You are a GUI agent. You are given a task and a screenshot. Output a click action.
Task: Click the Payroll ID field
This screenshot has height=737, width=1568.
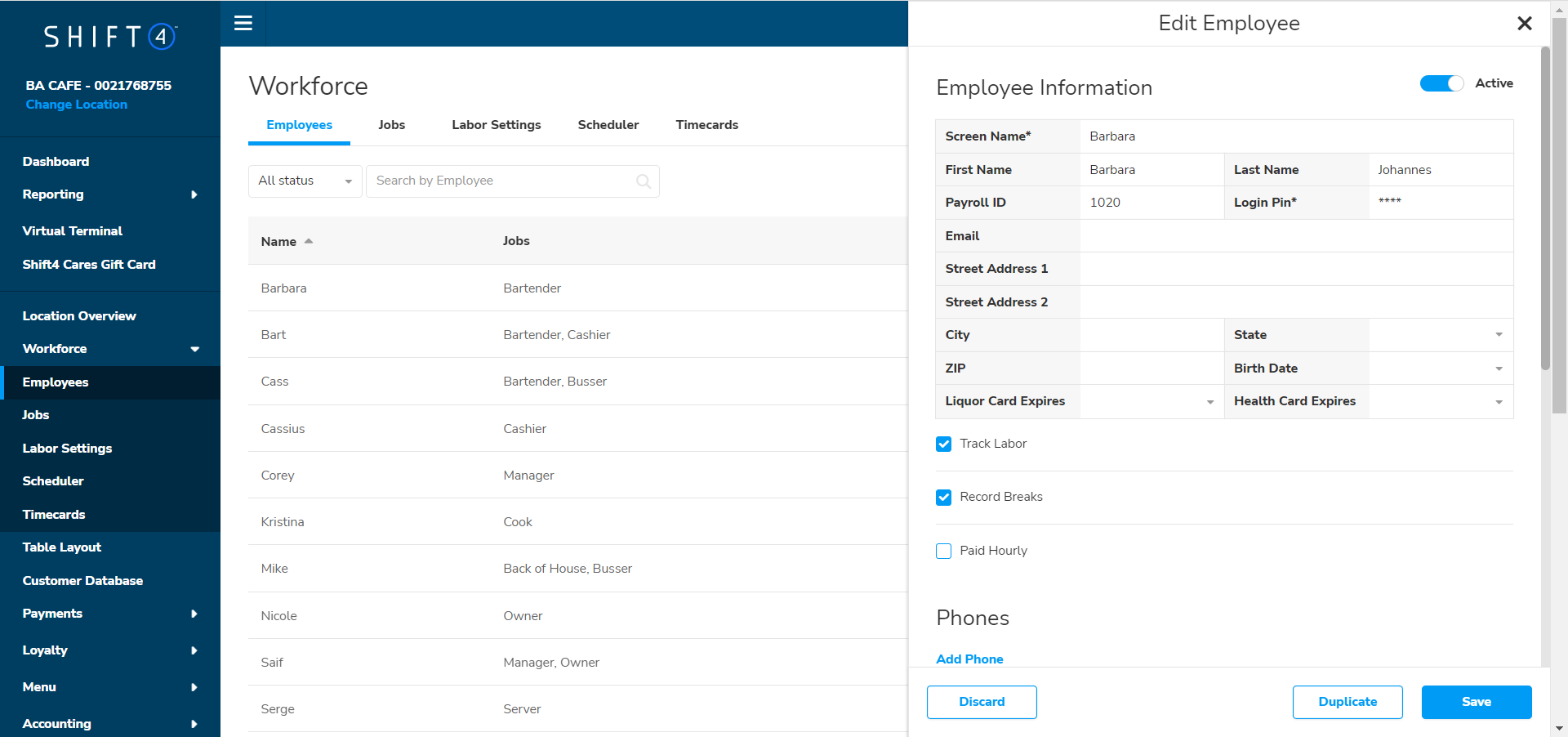(1151, 203)
